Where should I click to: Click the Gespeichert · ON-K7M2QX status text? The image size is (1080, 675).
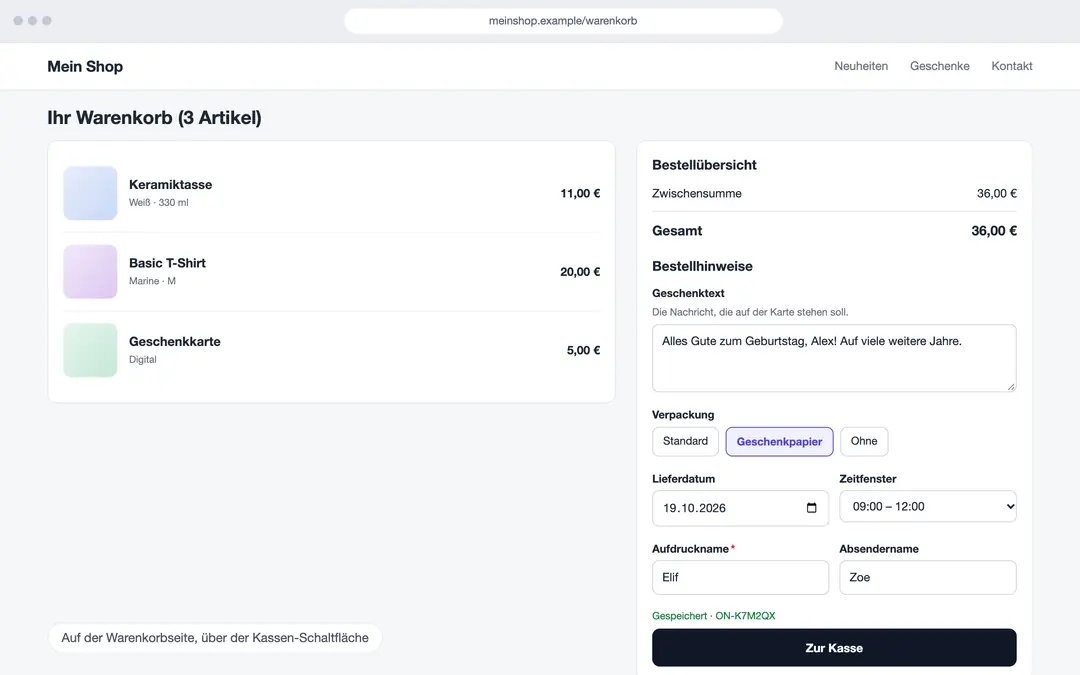pos(714,616)
